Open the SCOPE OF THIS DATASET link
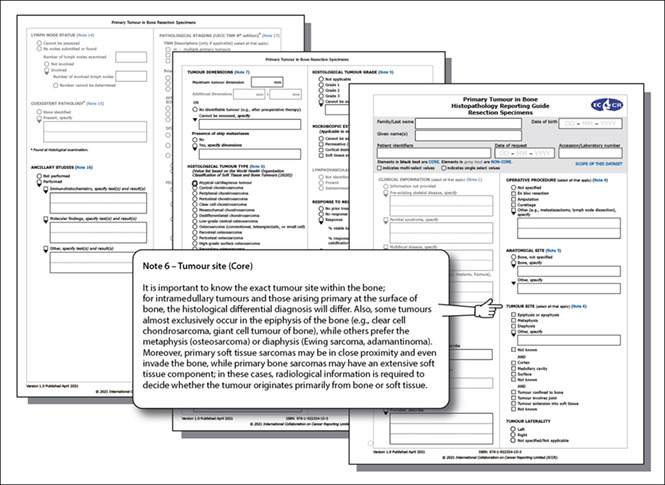 [599, 164]
